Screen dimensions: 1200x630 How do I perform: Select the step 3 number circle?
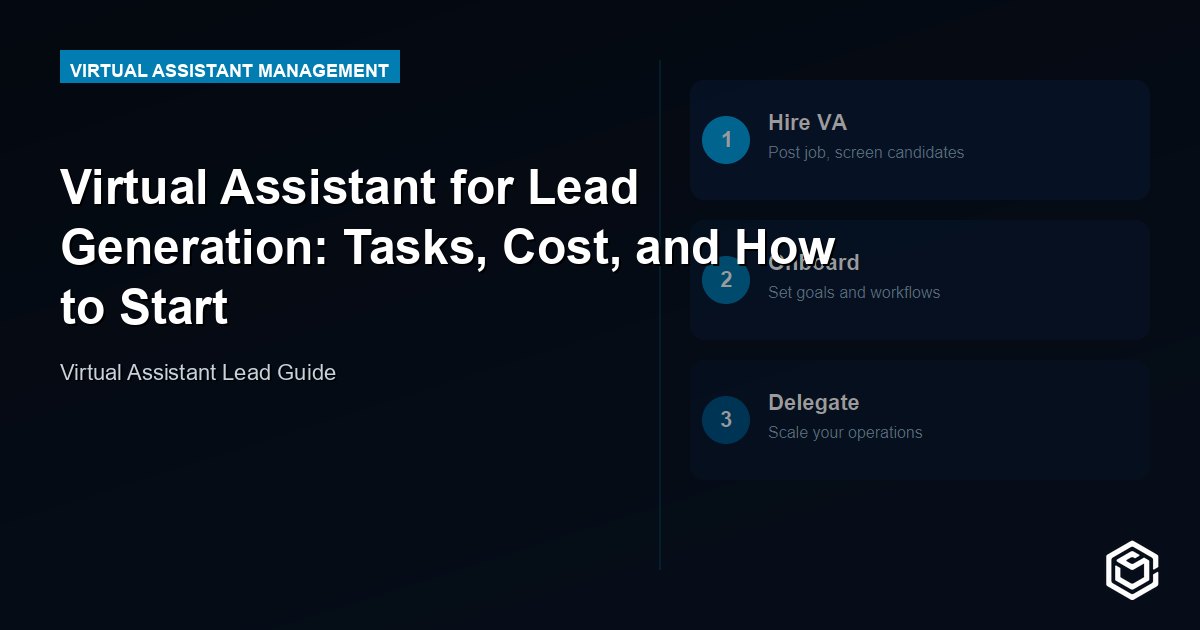(726, 420)
